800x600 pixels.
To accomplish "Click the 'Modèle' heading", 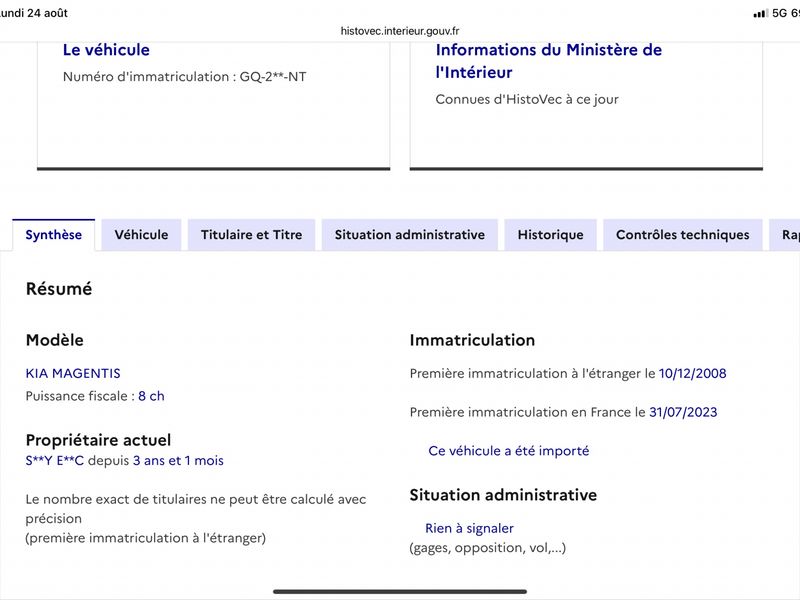I will tap(55, 340).
